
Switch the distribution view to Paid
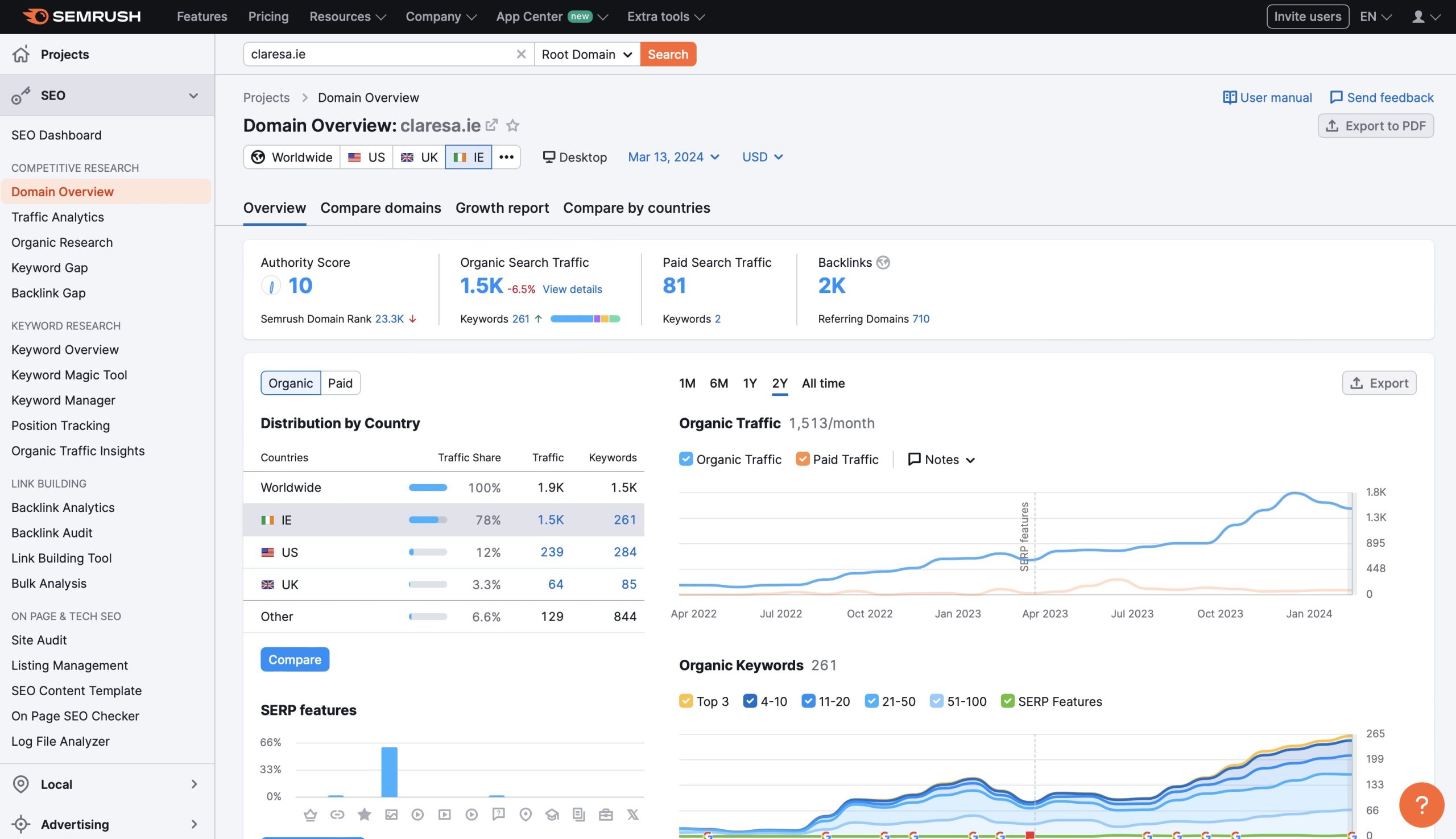coord(340,383)
